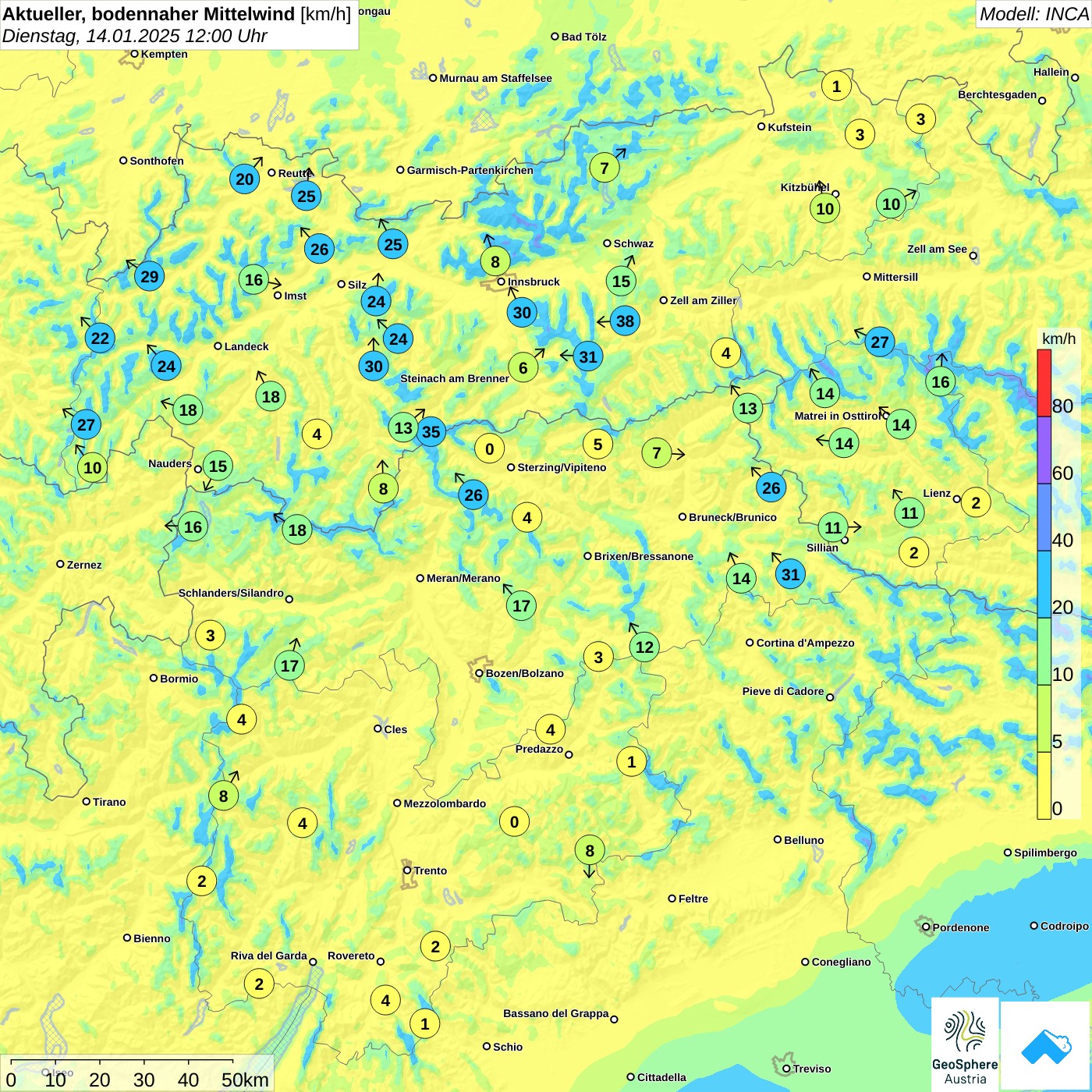Click the 29 km/h station marker
1092x1092 pixels.
click(x=149, y=276)
